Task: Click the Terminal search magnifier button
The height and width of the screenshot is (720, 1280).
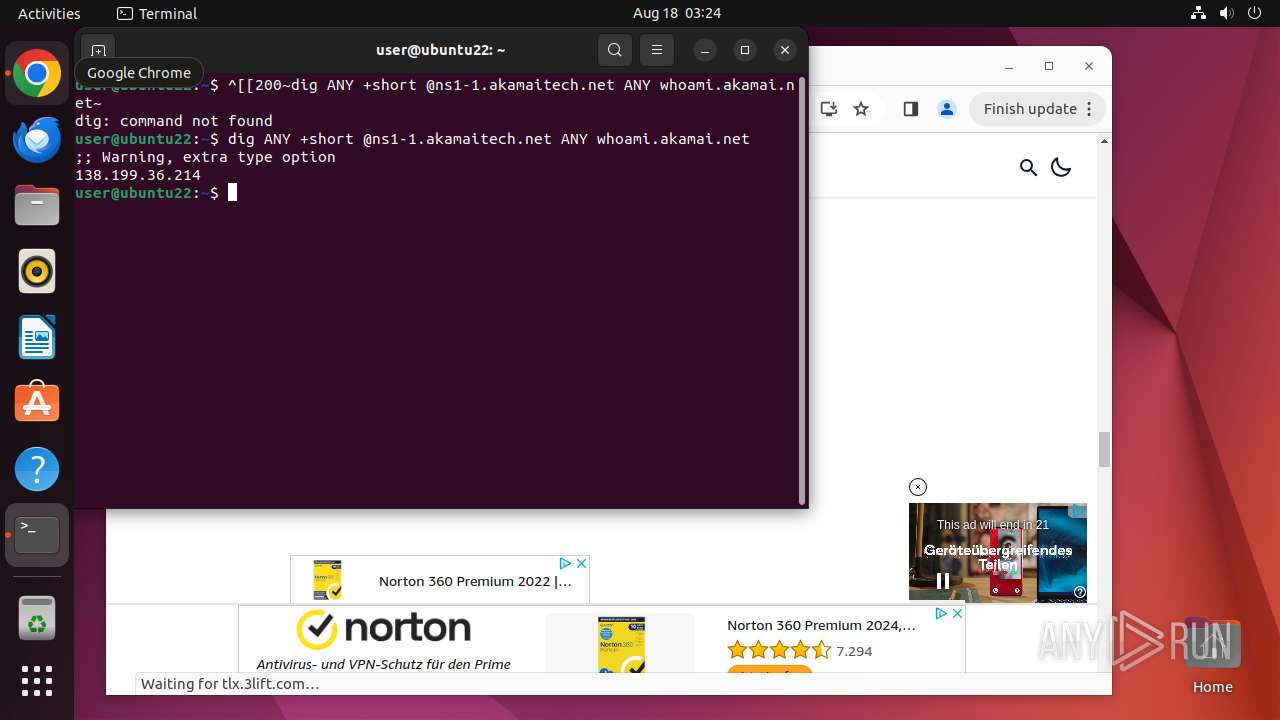Action: pyautogui.click(x=615, y=50)
